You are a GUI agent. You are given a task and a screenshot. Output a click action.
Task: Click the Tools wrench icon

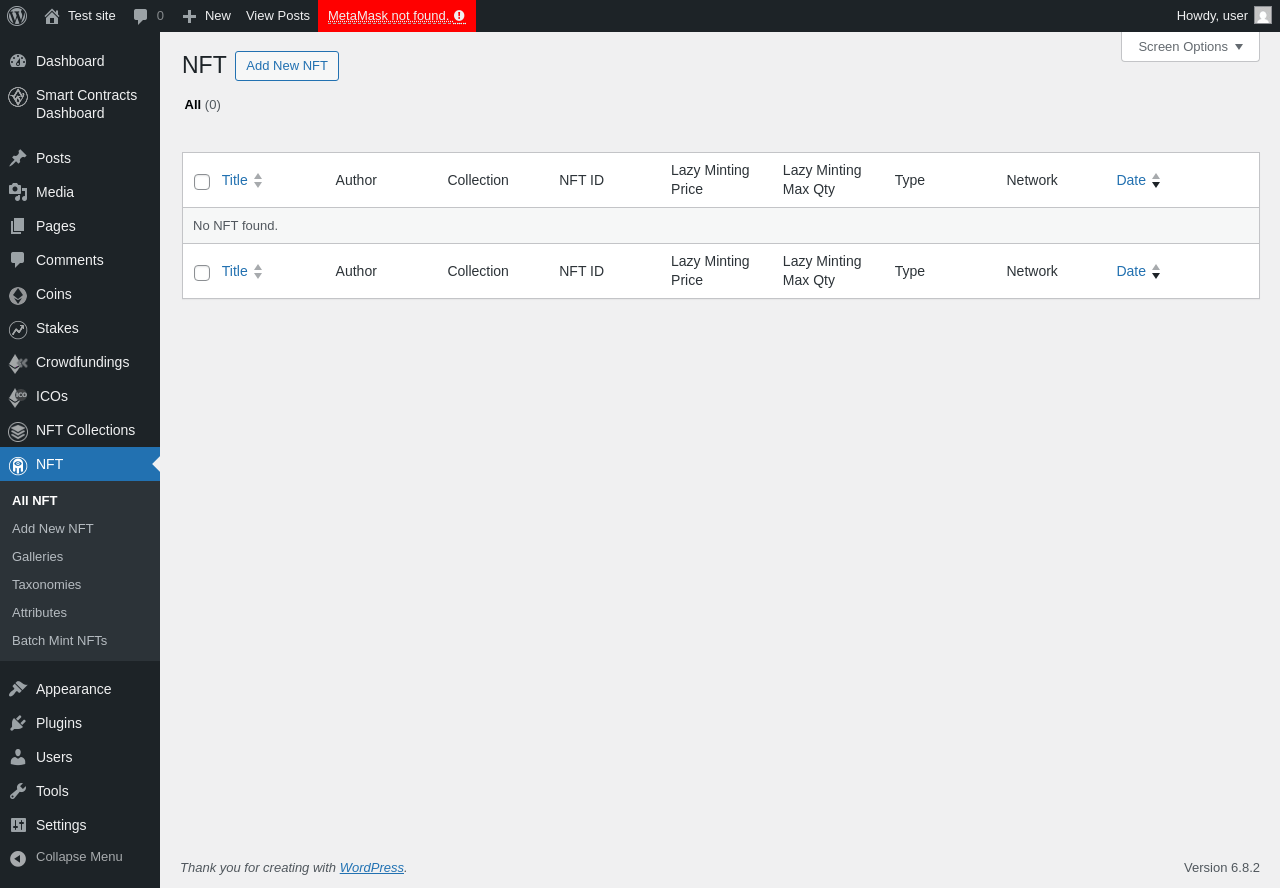coord(18,791)
